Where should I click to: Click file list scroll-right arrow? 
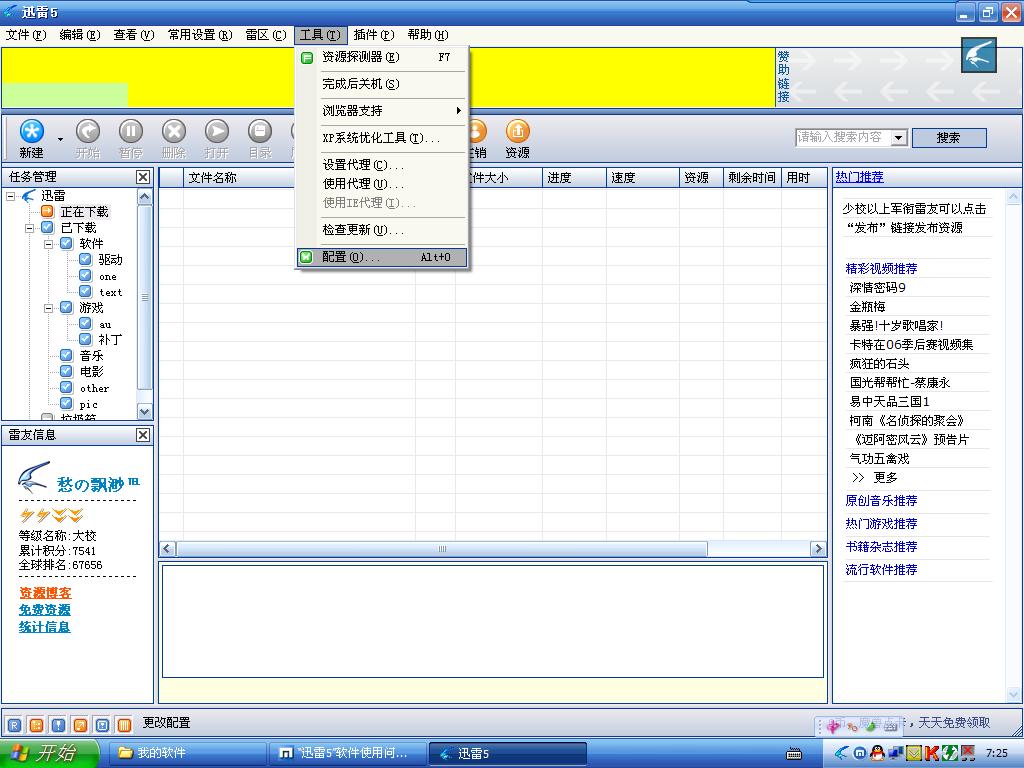tap(818, 549)
